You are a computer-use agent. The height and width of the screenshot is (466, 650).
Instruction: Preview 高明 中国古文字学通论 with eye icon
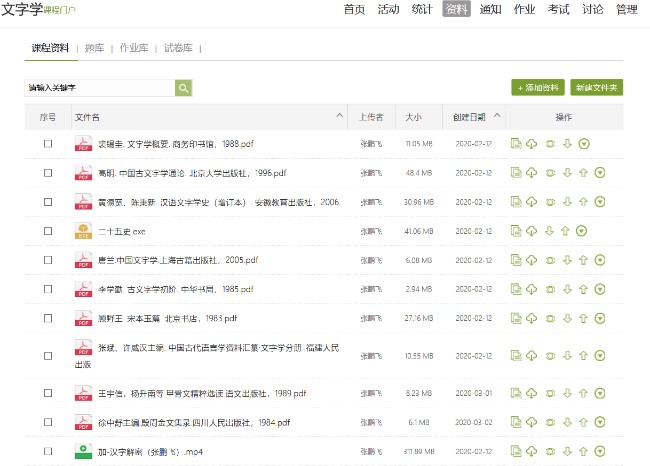pos(549,173)
